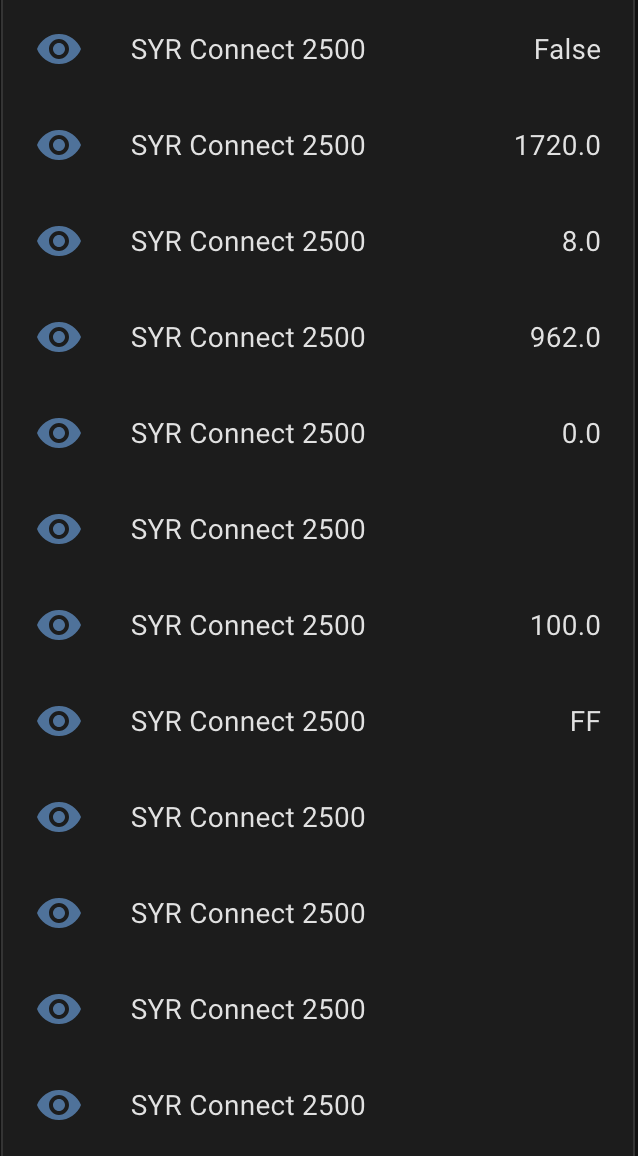This screenshot has height=1156, width=638.
Task: Select the 8.0 state value
Action: coord(580,241)
